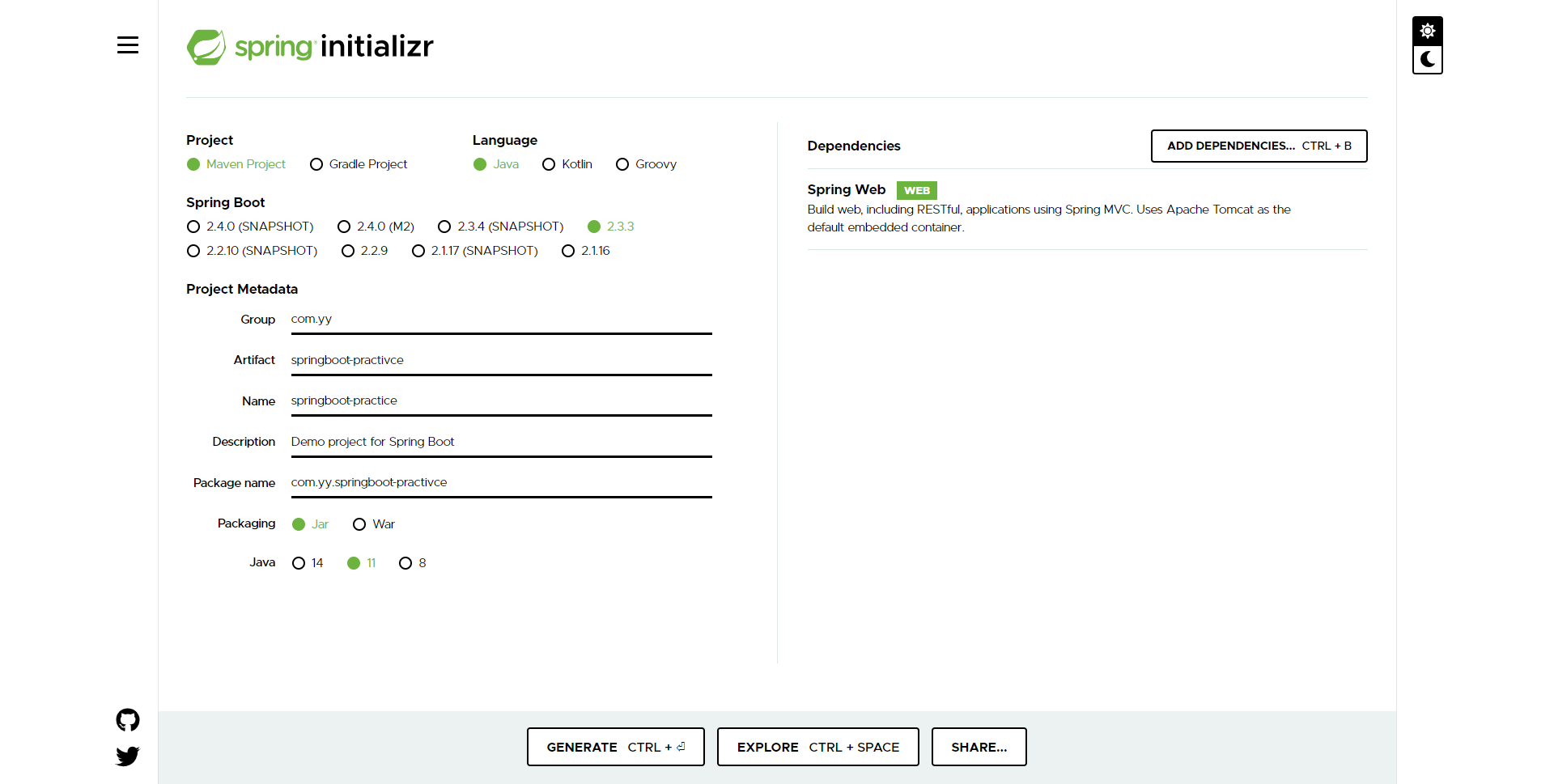The height and width of the screenshot is (784, 1554).
Task: Click the Spring Web dependency entry
Action: [1087, 208]
